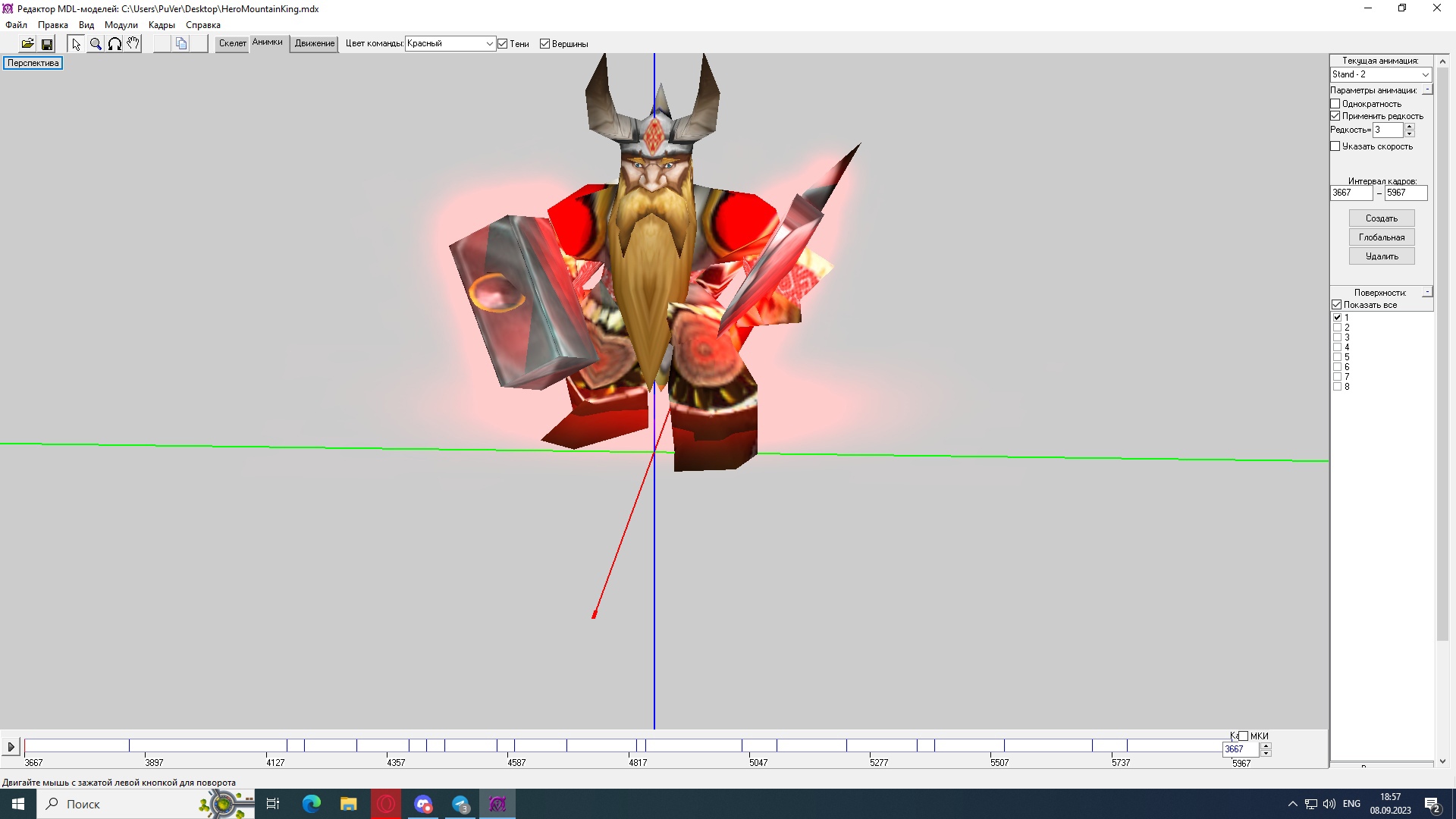The height and width of the screenshot is (819, 1456).
Task: Open the Telegram taskbar icon
Action: (x=460, y=804)
